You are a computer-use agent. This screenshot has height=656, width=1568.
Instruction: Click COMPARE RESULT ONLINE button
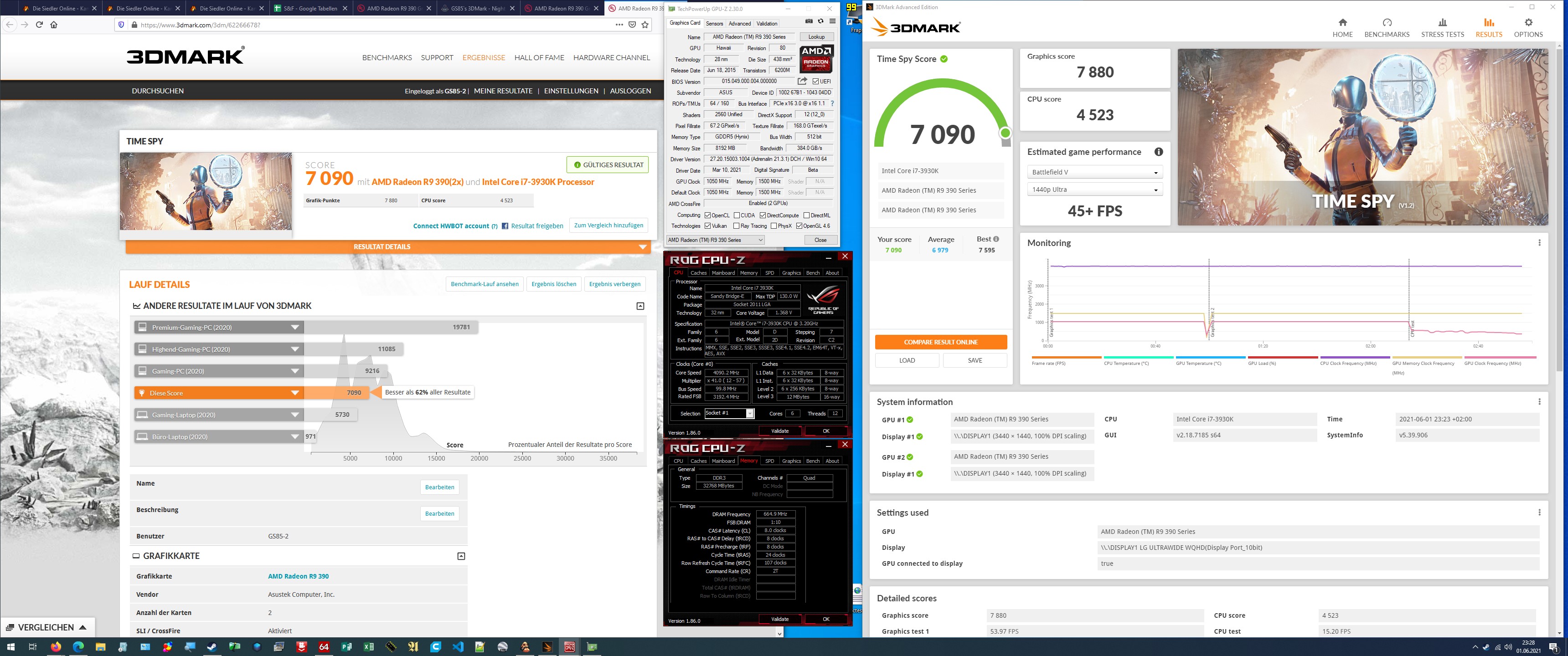[940, 342]
